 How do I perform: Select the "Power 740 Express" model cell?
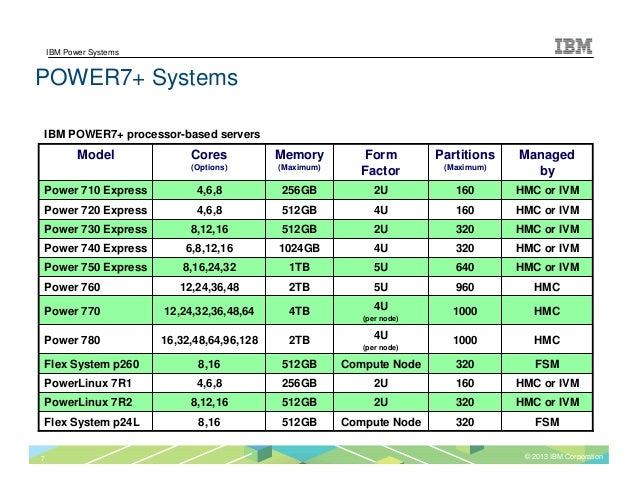(x=96, y=248)
